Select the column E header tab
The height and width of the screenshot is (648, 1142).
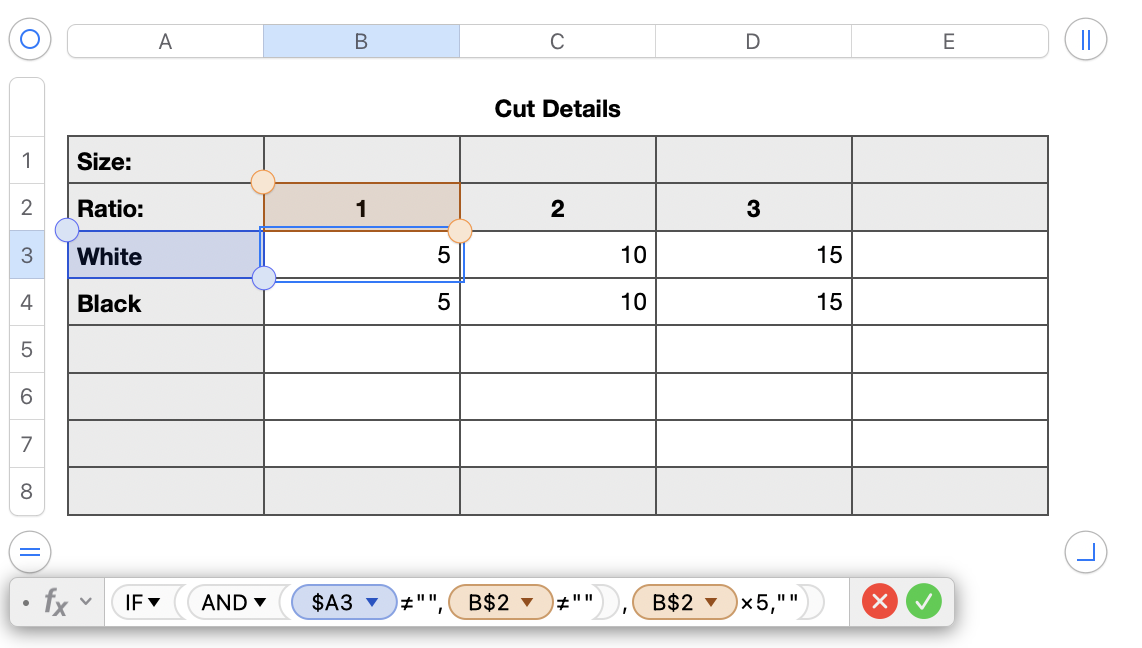948,41
